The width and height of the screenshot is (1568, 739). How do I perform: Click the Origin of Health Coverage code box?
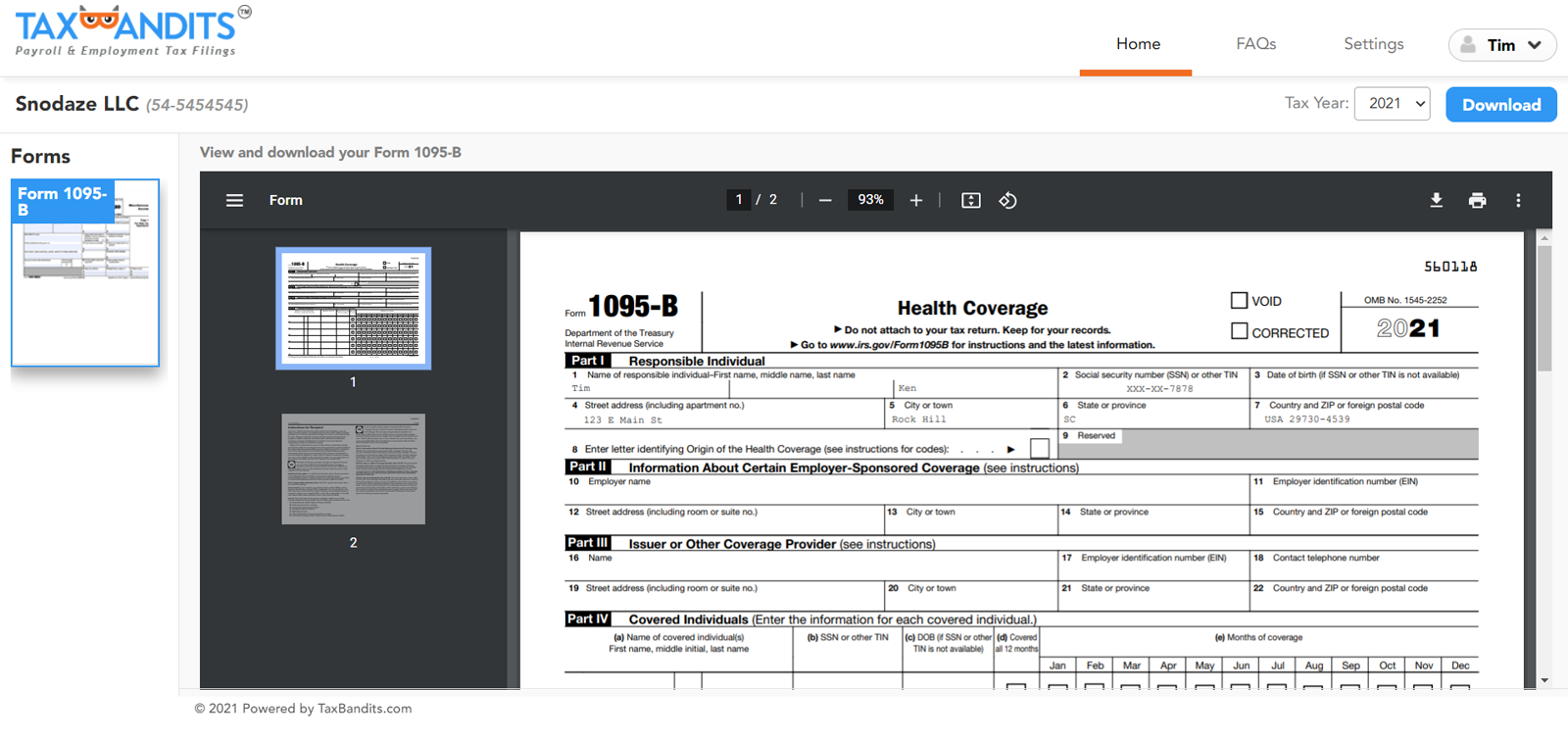tap(1040, 448)
